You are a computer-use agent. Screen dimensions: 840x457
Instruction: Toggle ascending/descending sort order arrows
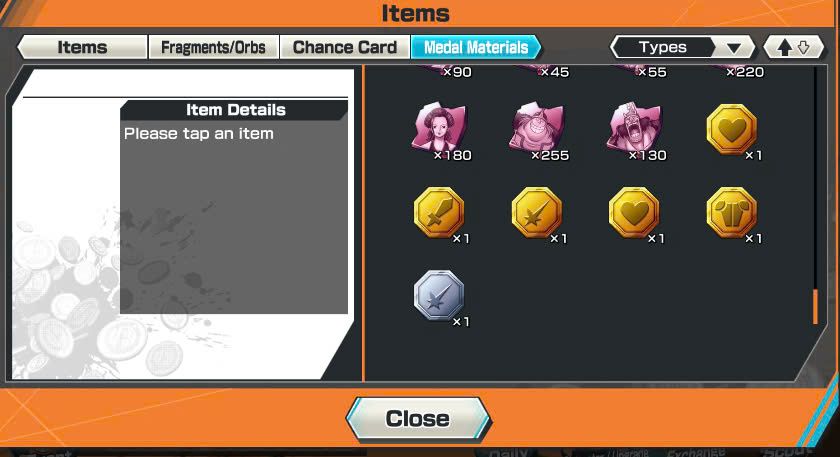coord(793,47)
